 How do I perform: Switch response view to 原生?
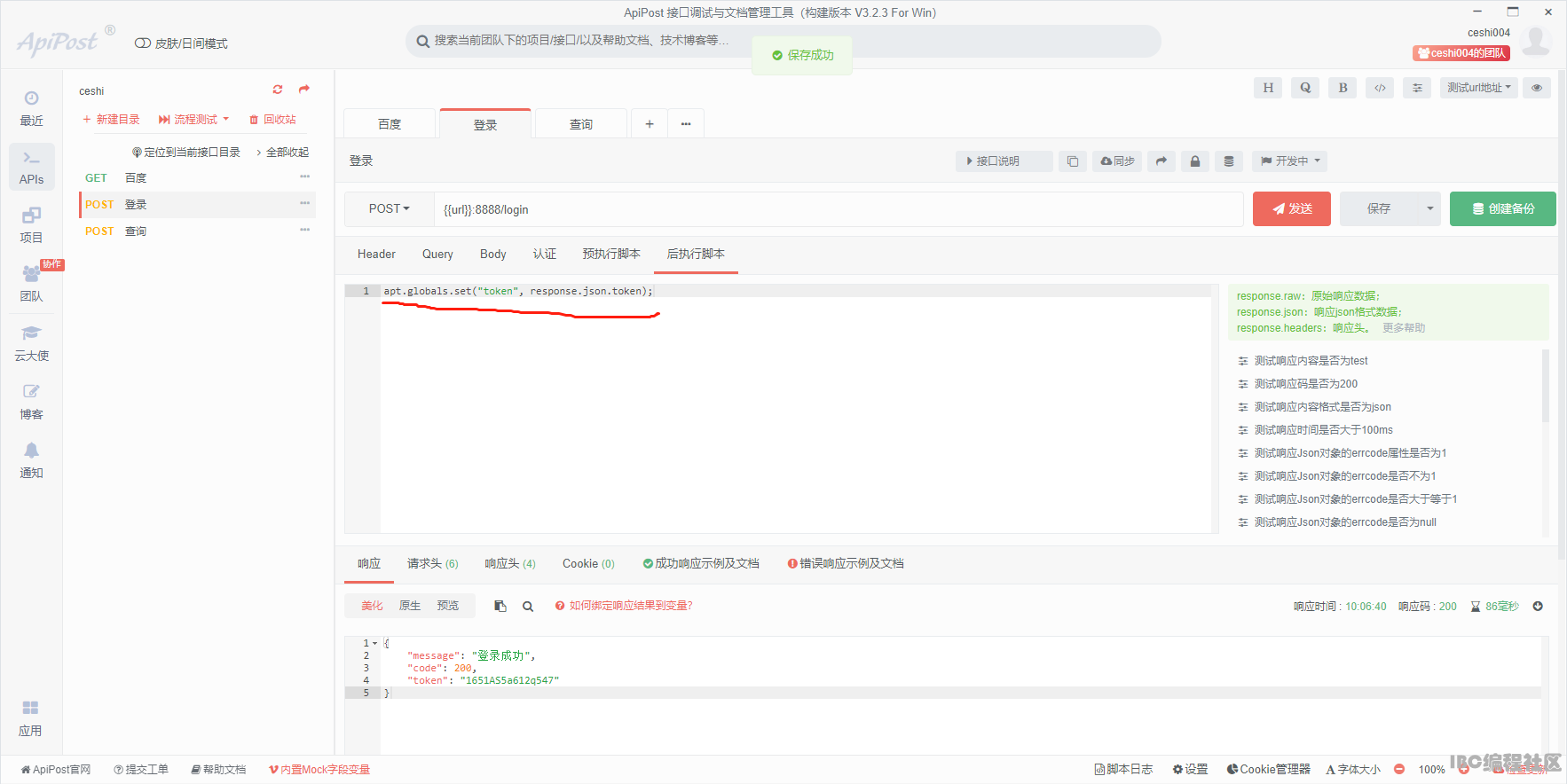click(x=410, y=606)
